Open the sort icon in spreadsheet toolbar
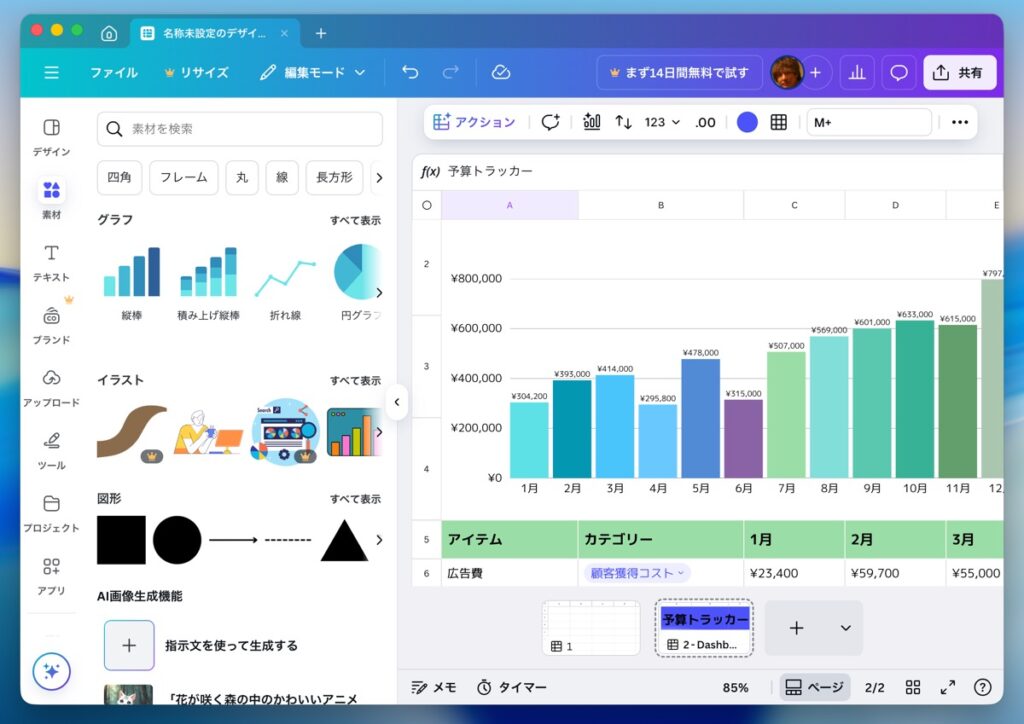The width and height of the screenshot is (1024, 724). [623, 122]
